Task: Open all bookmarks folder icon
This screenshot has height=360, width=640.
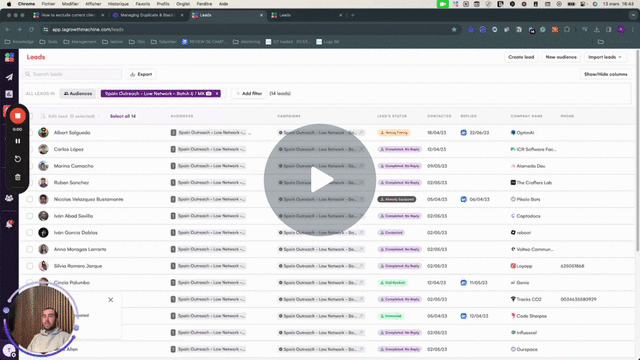Action: pos(600,42)
